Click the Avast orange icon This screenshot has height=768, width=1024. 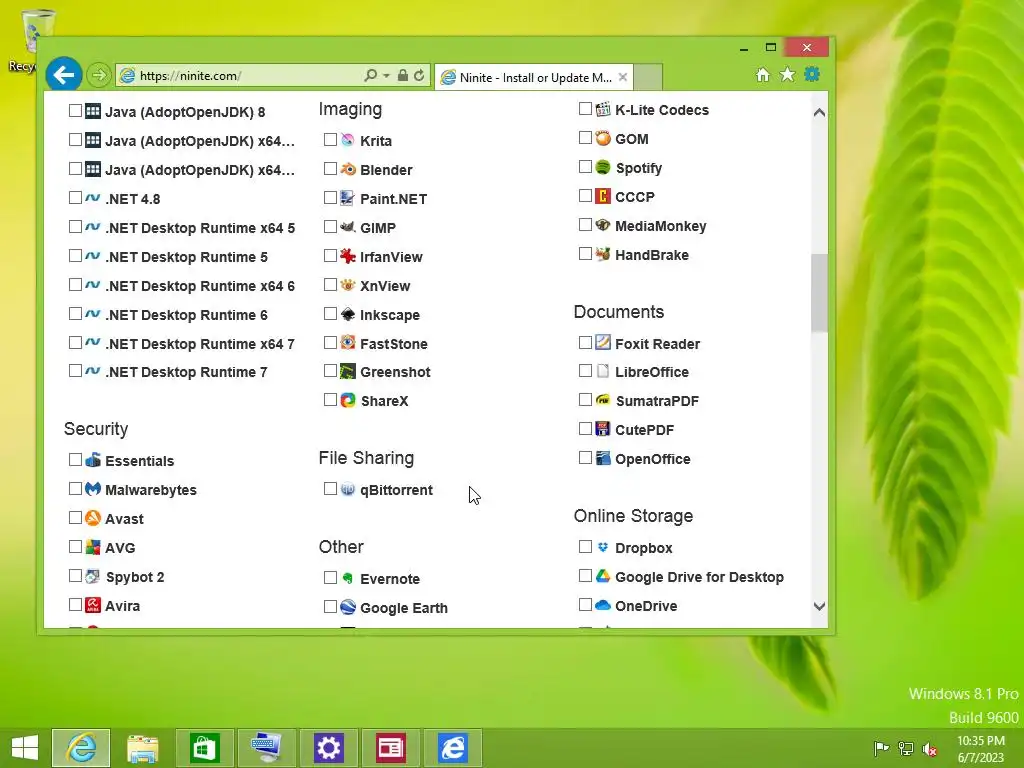pos(93,519)
